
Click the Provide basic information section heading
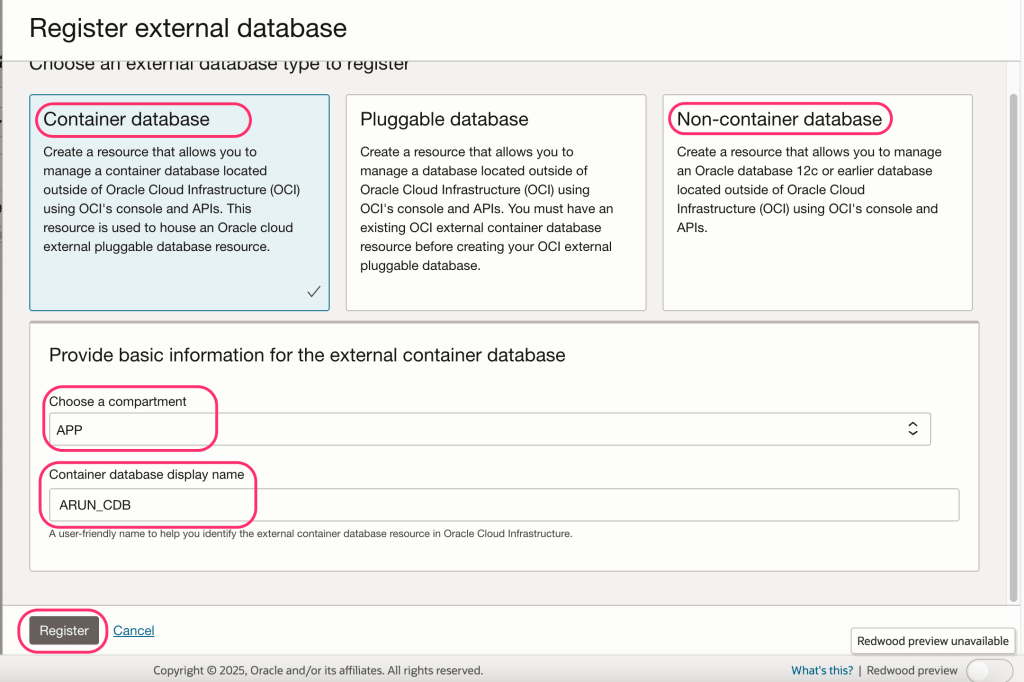[307, 355]
